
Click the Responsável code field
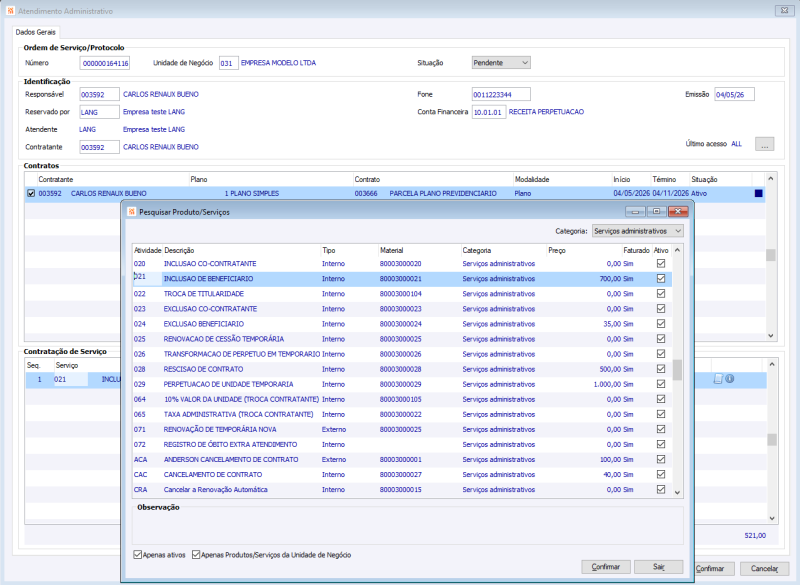pos(99,94)
